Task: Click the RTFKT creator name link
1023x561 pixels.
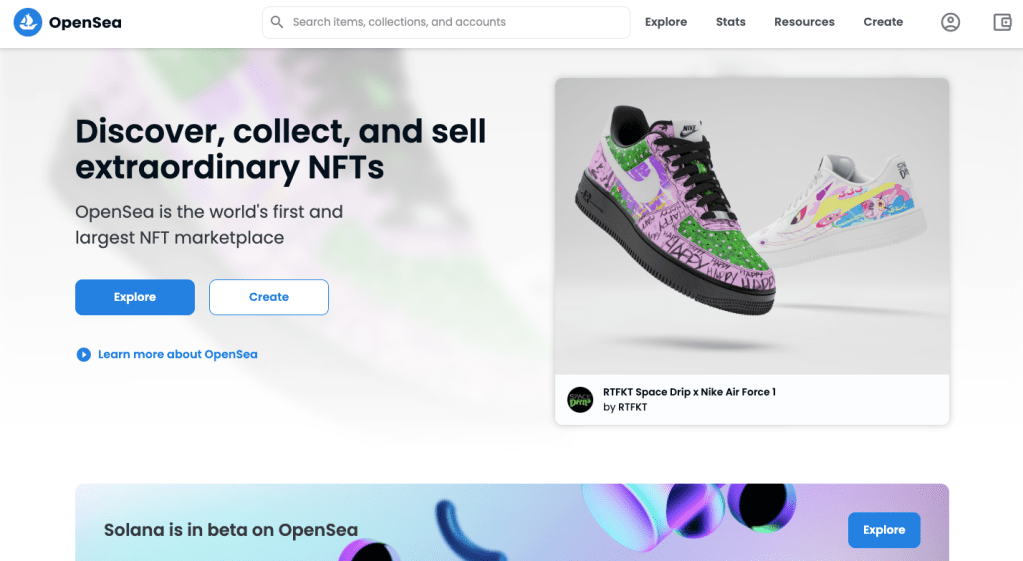Action: [632, 407]
